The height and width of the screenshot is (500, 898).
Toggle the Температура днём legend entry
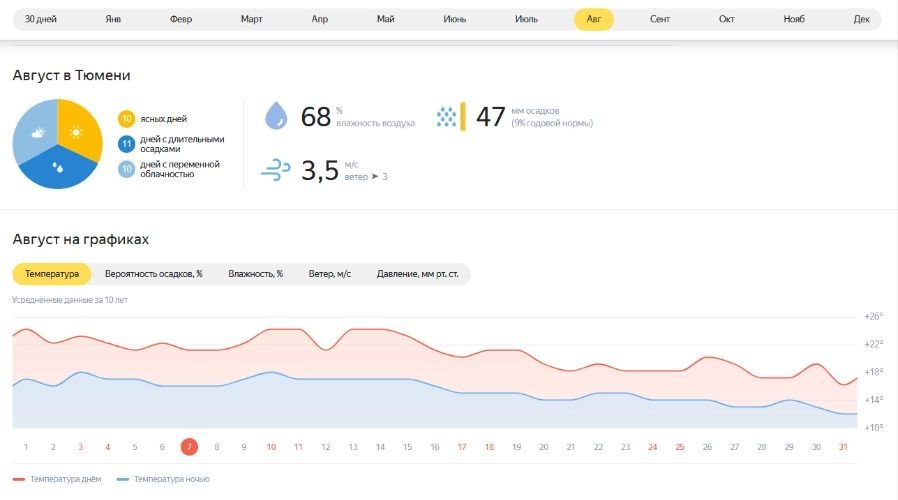[x=57, y=479]
